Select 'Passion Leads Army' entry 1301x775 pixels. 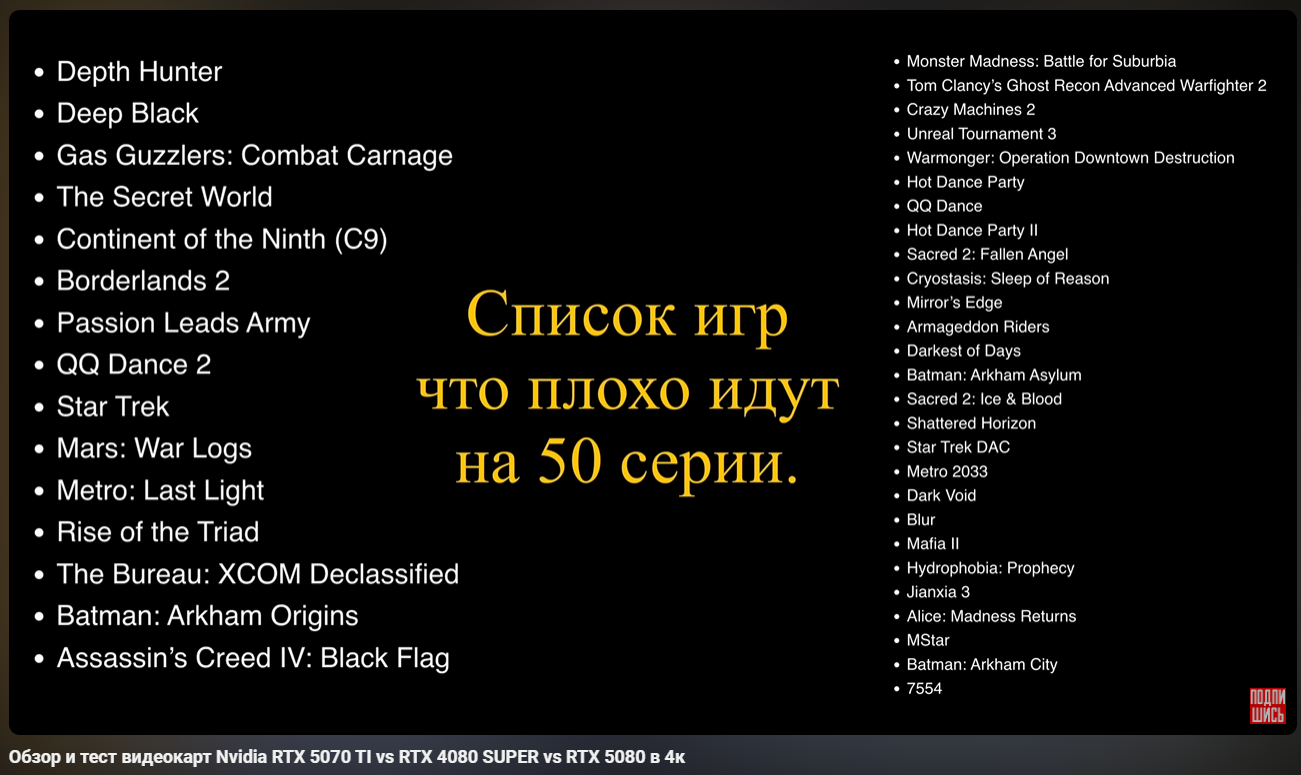tap(184, 323)
